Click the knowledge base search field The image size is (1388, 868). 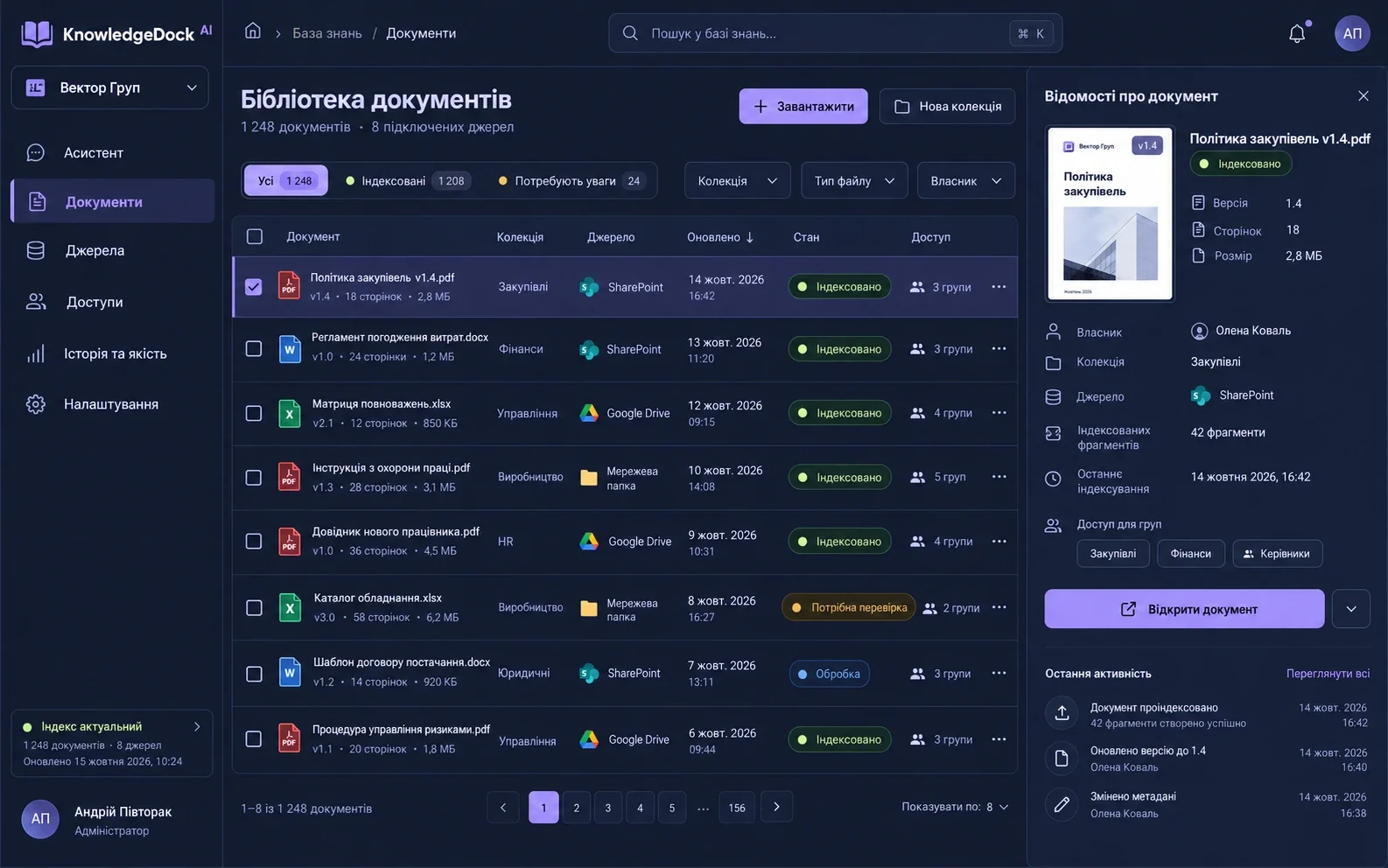coord(835,33)
